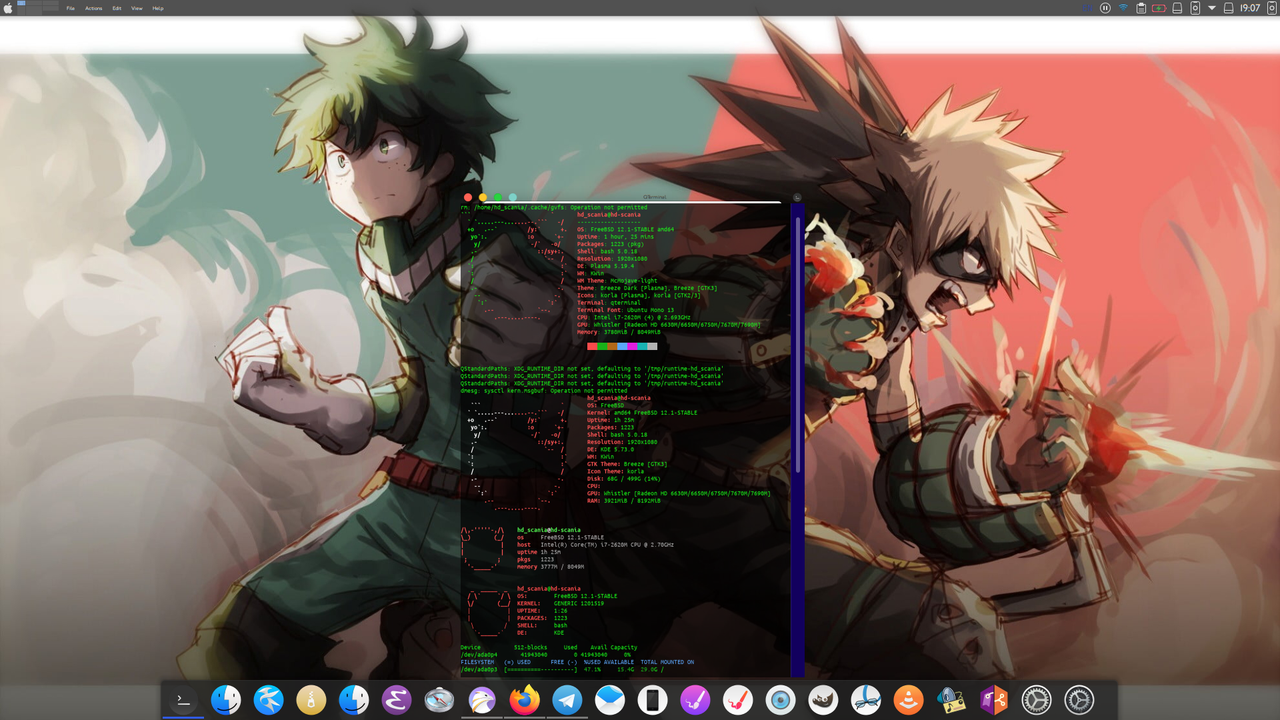Click the QTerminal vertical scrollbar handle

point(798,345)
